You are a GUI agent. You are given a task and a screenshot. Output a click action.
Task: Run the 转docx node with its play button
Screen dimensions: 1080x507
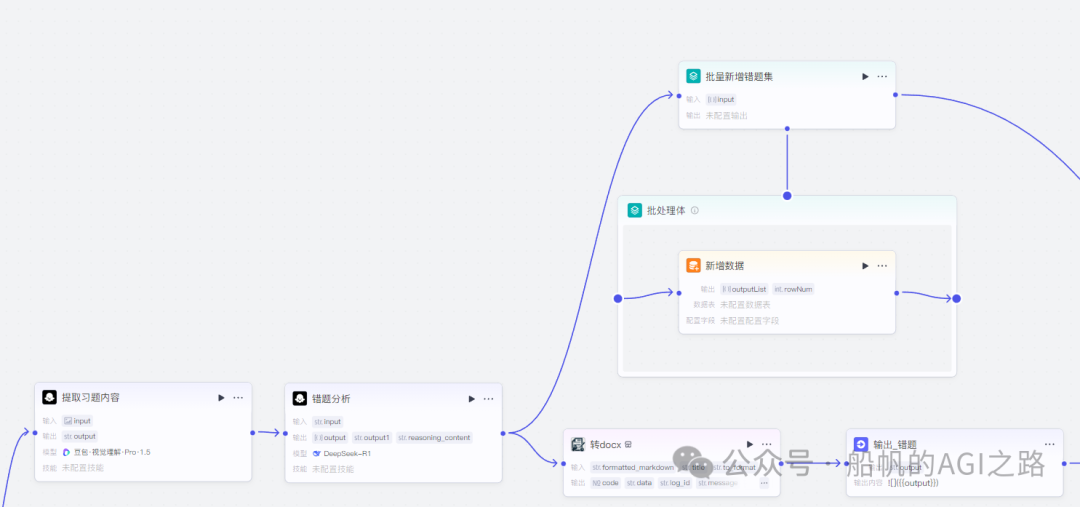[750, 444]
